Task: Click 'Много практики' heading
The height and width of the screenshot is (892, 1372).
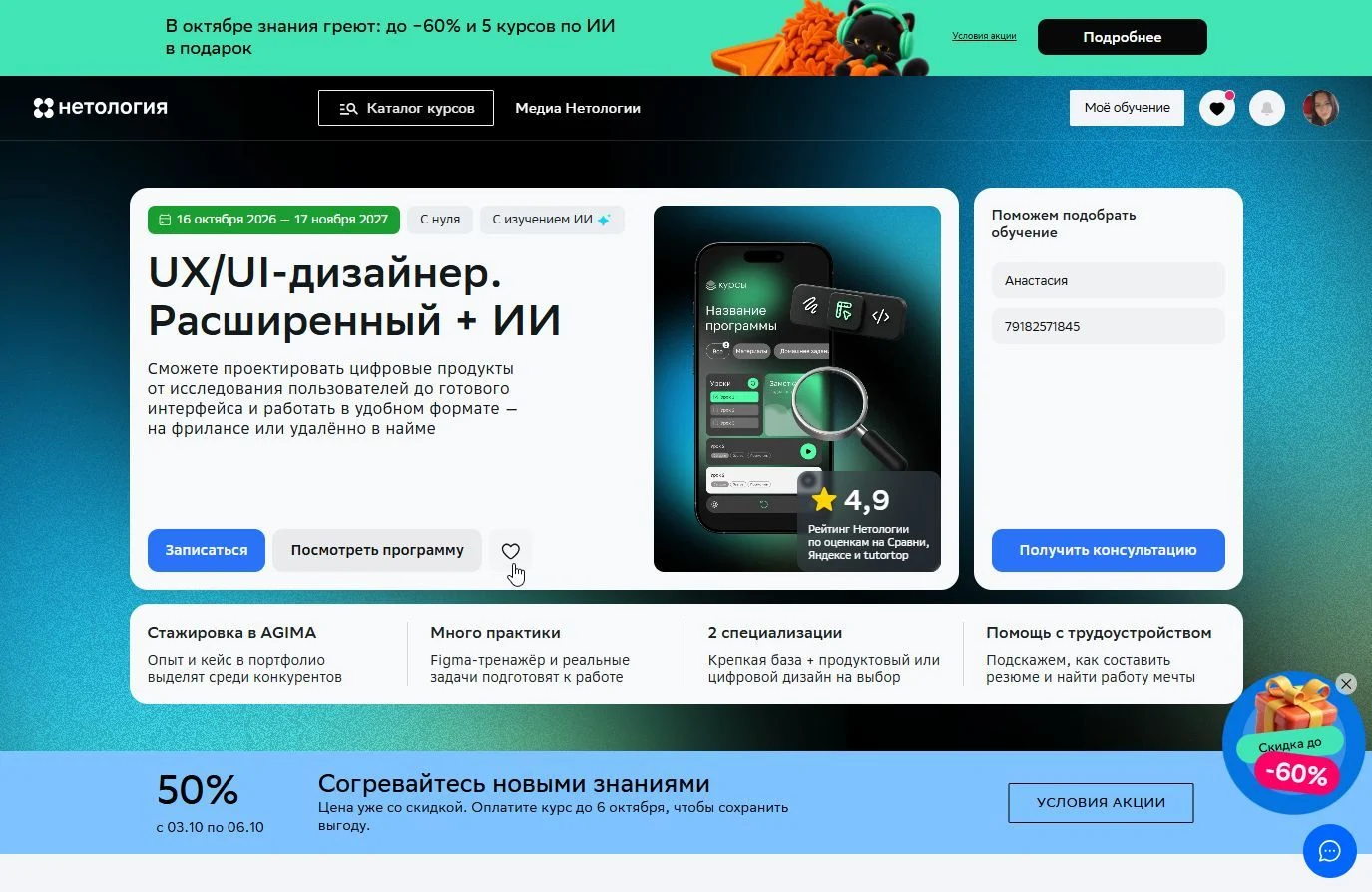Action: coord(495,633)
